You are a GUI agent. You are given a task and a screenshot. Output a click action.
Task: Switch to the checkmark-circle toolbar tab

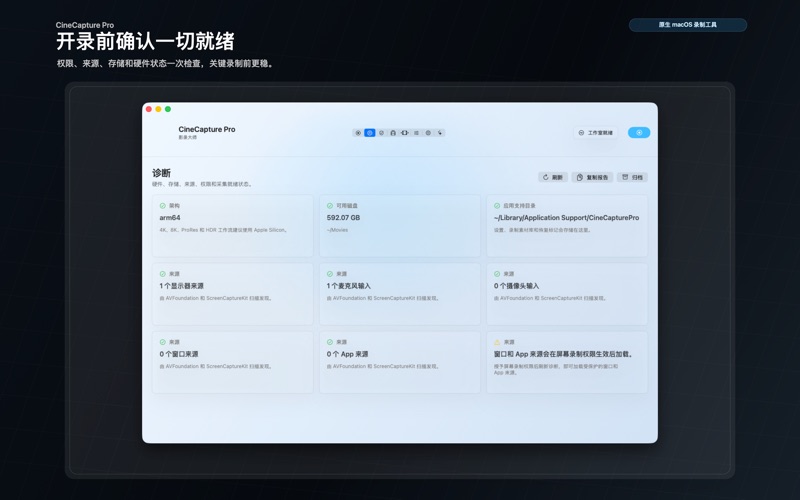(381, 133)
